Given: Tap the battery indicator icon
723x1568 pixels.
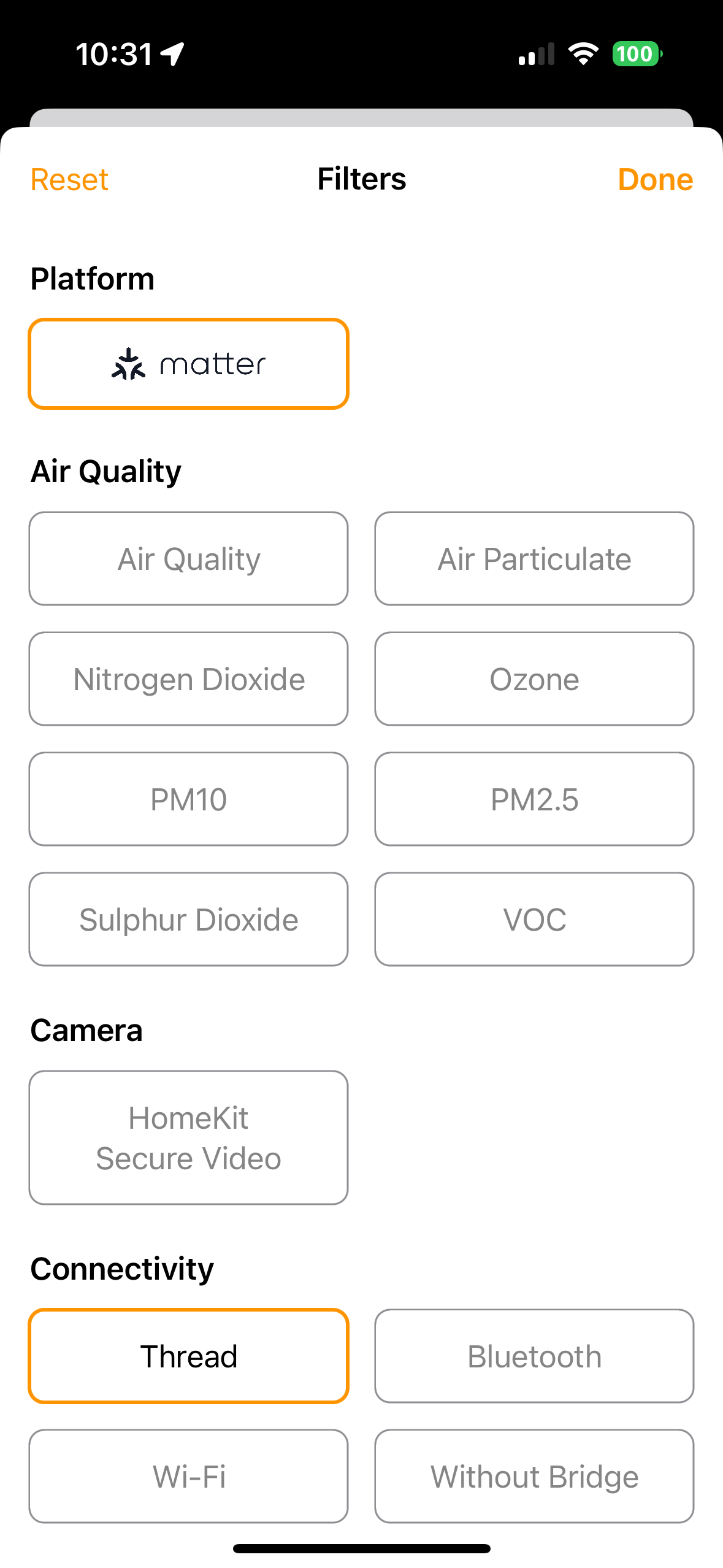Looking at the screenshot, I should pyautogui.click(x=637, y=54).
